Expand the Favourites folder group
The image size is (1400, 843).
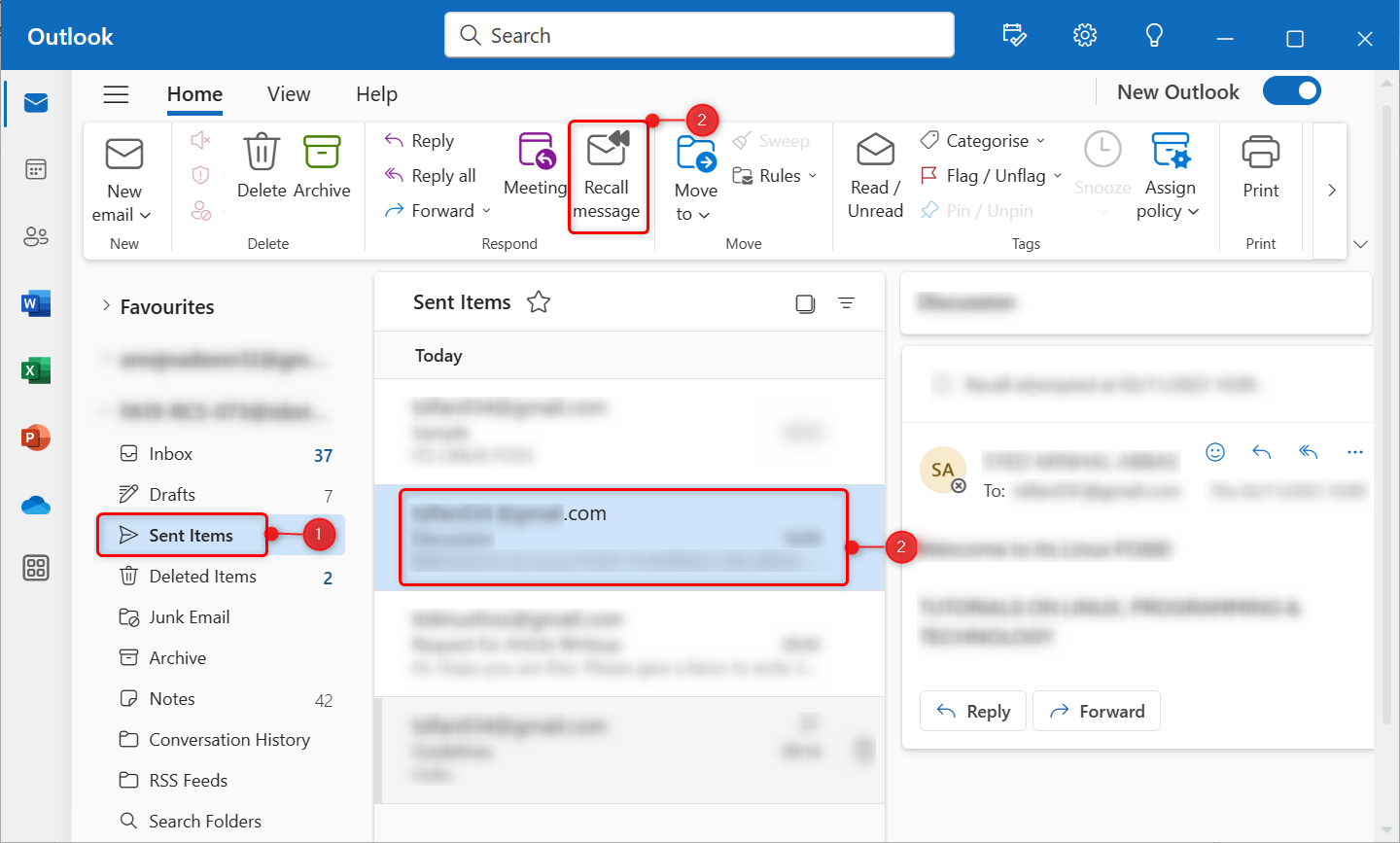click(x=106, y=306)
